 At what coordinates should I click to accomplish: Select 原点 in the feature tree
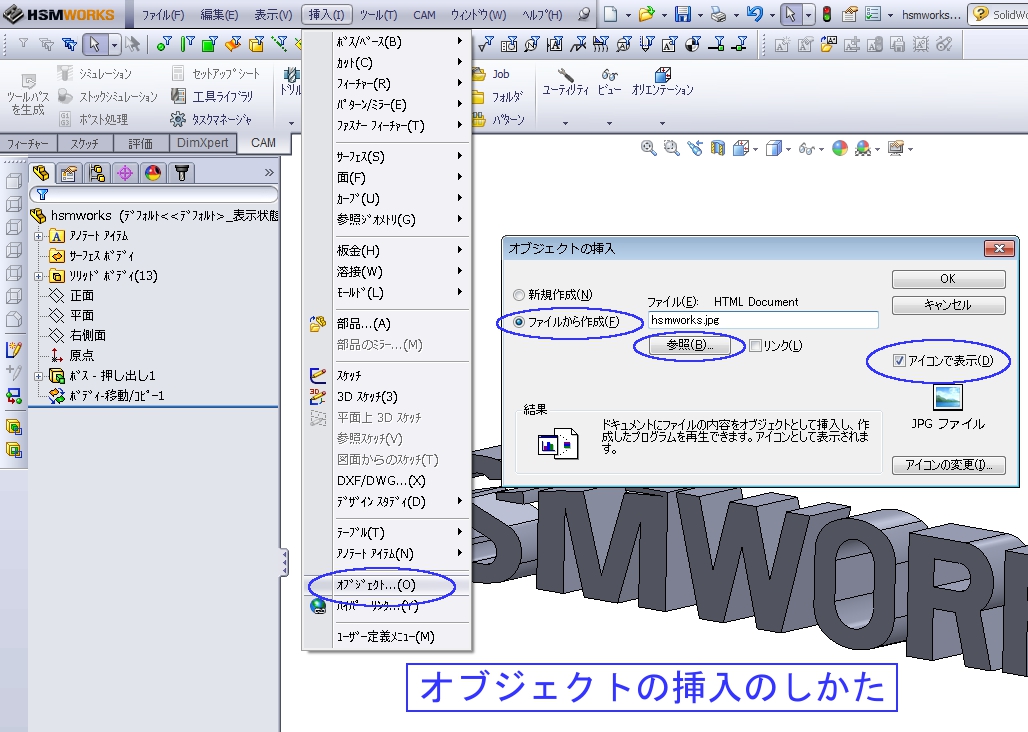point(72,355)
